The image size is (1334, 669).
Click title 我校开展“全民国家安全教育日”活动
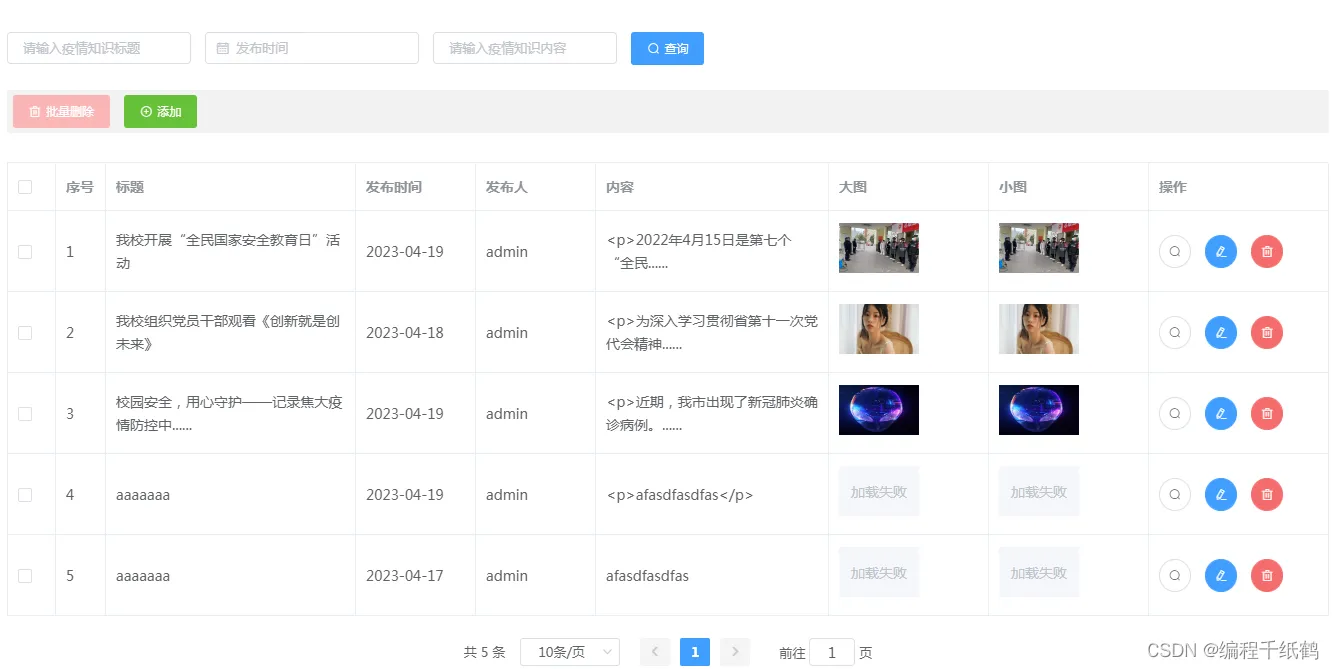(228, 252)
